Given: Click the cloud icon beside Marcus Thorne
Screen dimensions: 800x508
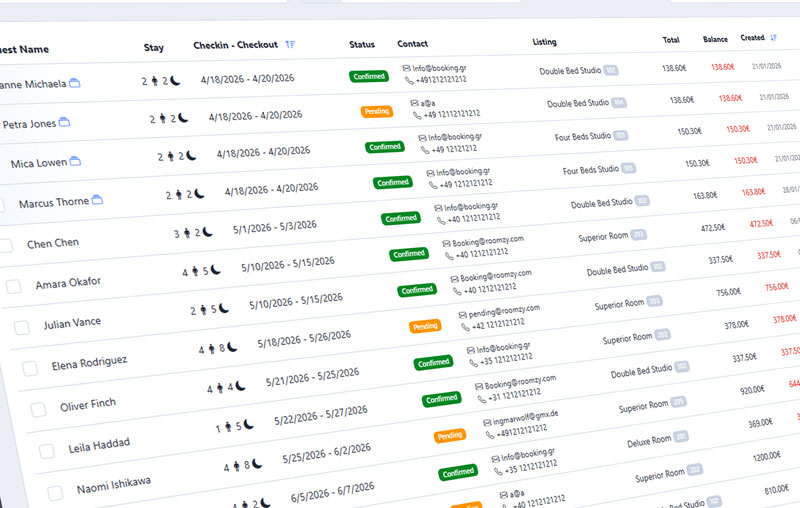Looking at the screenshot, I should click(97, 201).
